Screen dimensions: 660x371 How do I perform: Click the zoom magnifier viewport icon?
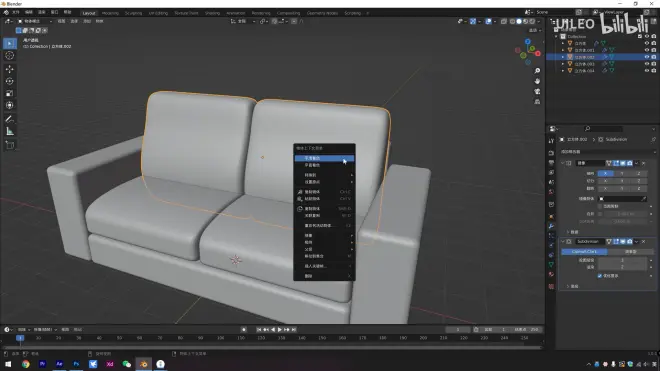(537, 71)
